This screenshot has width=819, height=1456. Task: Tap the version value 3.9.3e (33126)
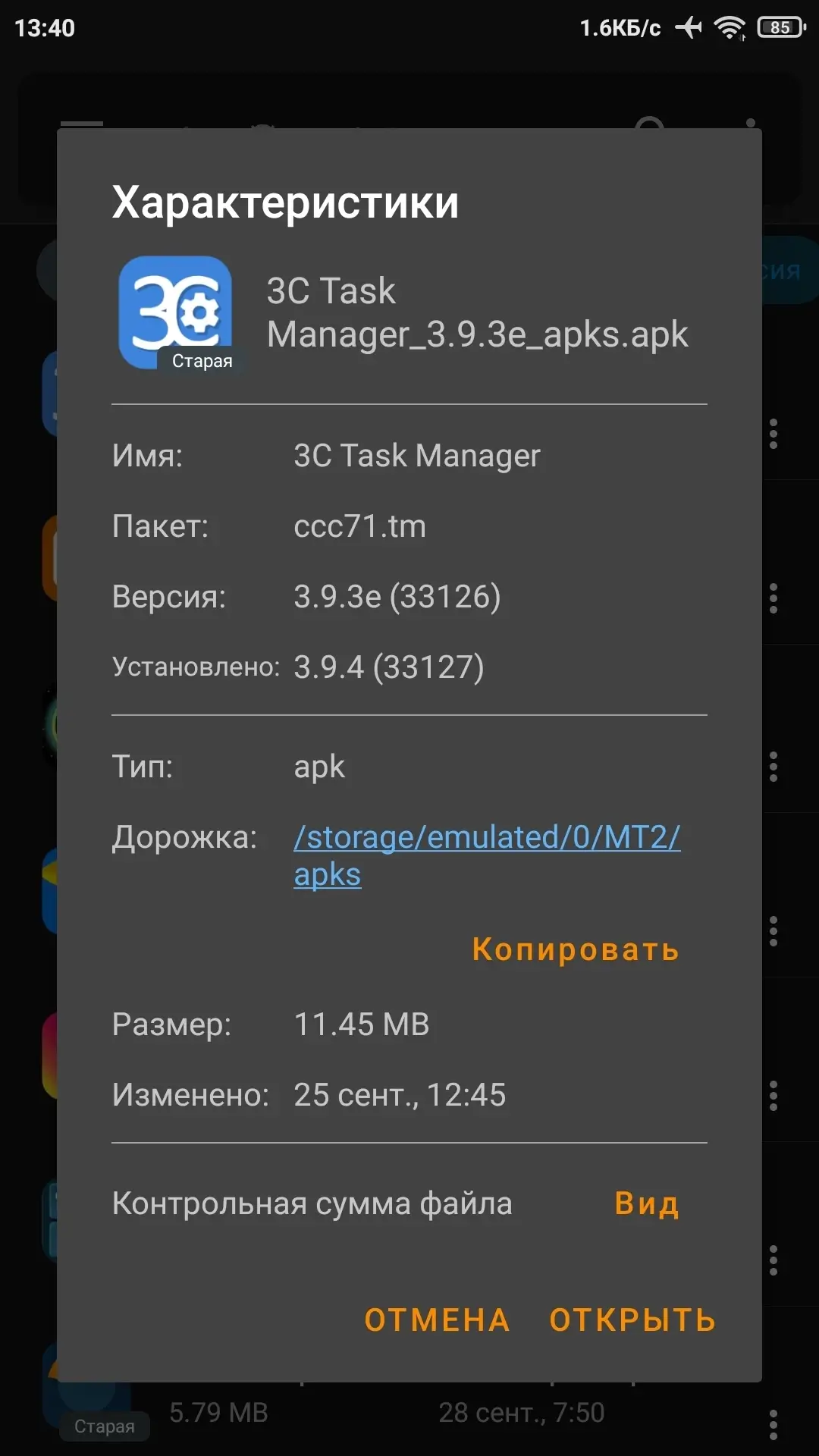point(397,597)
